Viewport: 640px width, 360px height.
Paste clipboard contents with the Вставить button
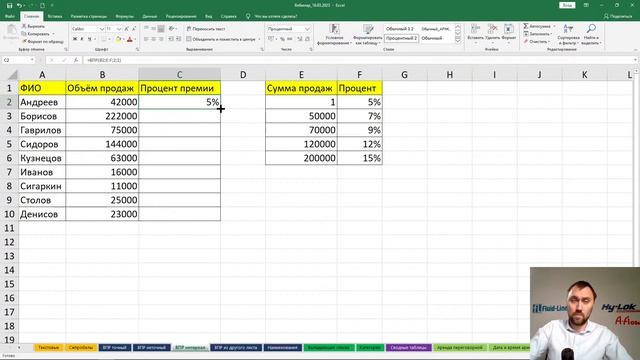tap(11, 33)
